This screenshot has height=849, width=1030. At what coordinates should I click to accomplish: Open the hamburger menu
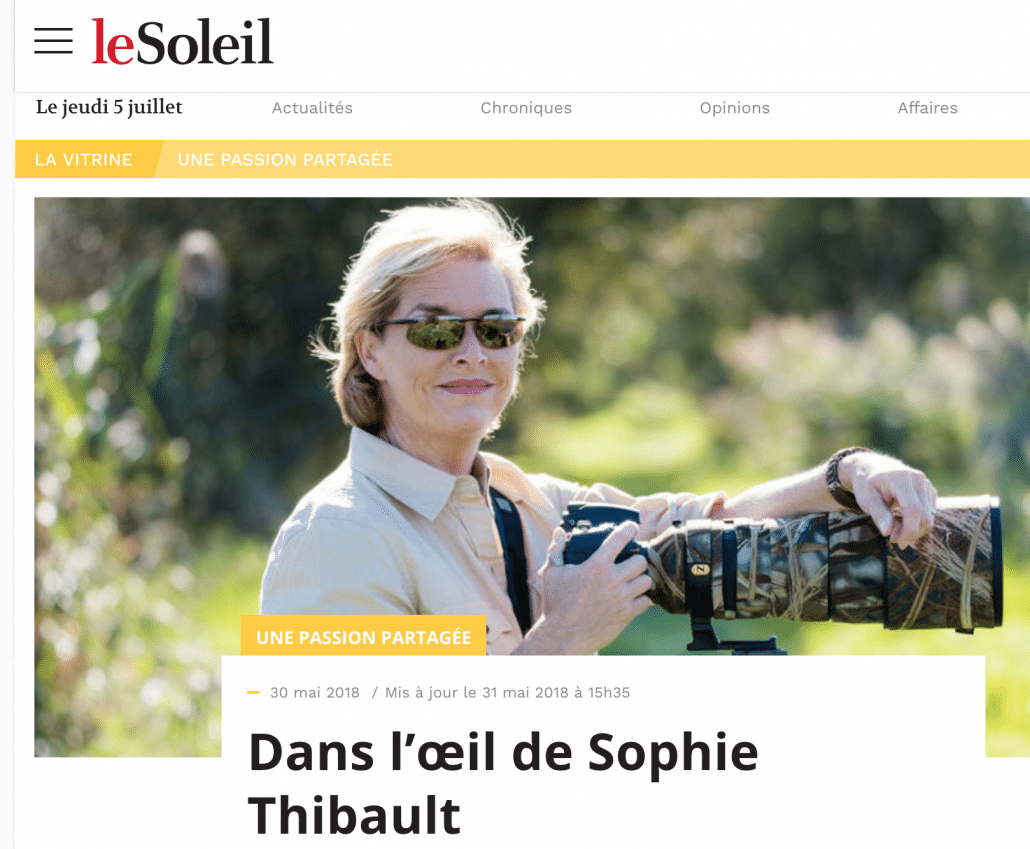[x=53, y=41]
